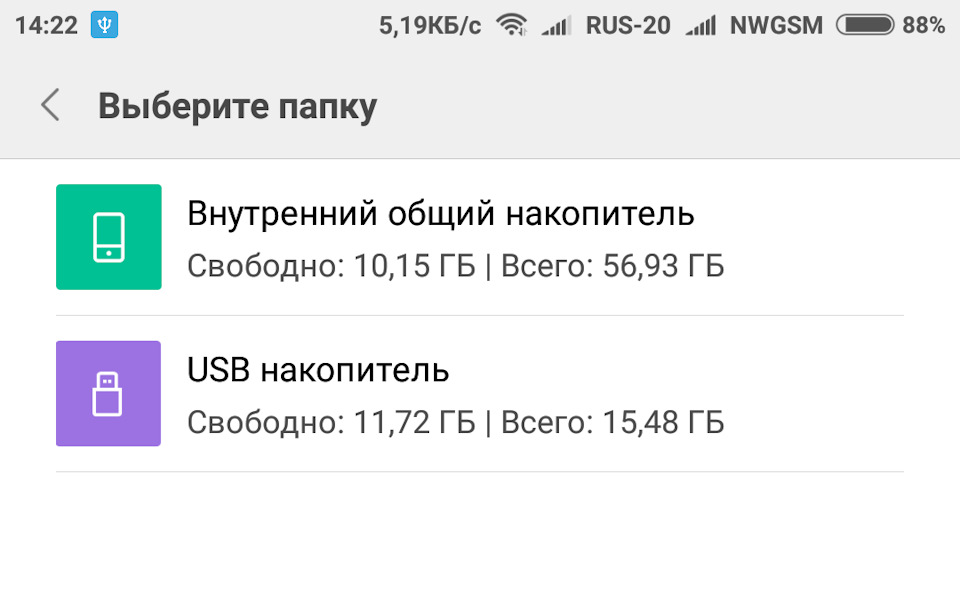Go back using the header arrow

50,105
